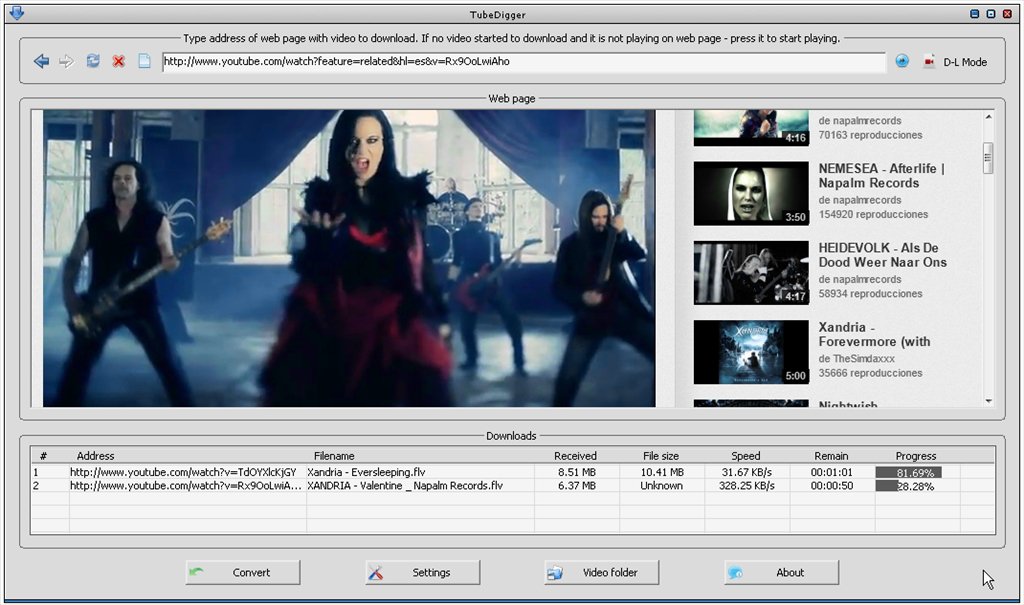
Task: Click the forward navigation arrow
Action: tap(67, 61)
